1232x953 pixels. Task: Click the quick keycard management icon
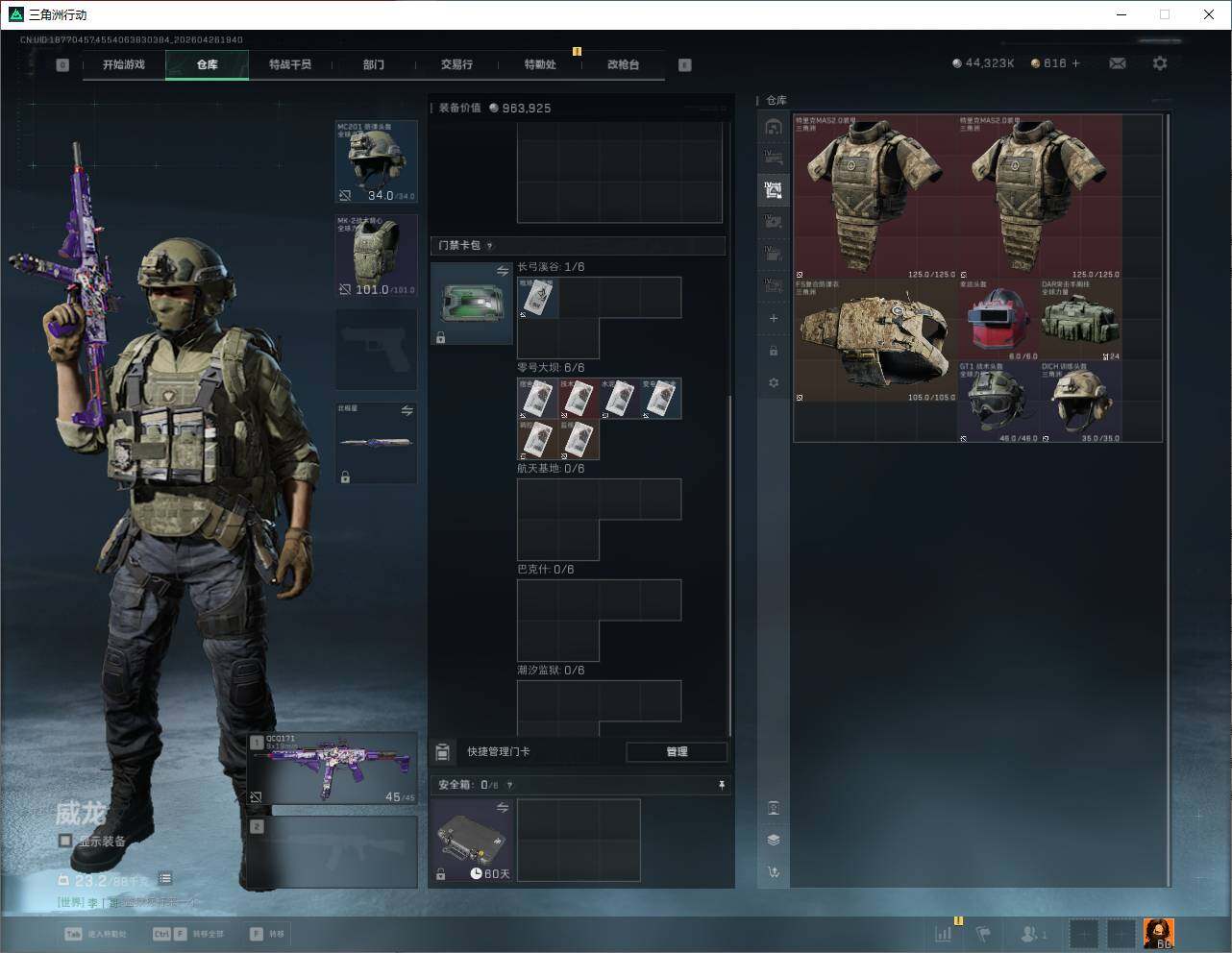(443, 751)
